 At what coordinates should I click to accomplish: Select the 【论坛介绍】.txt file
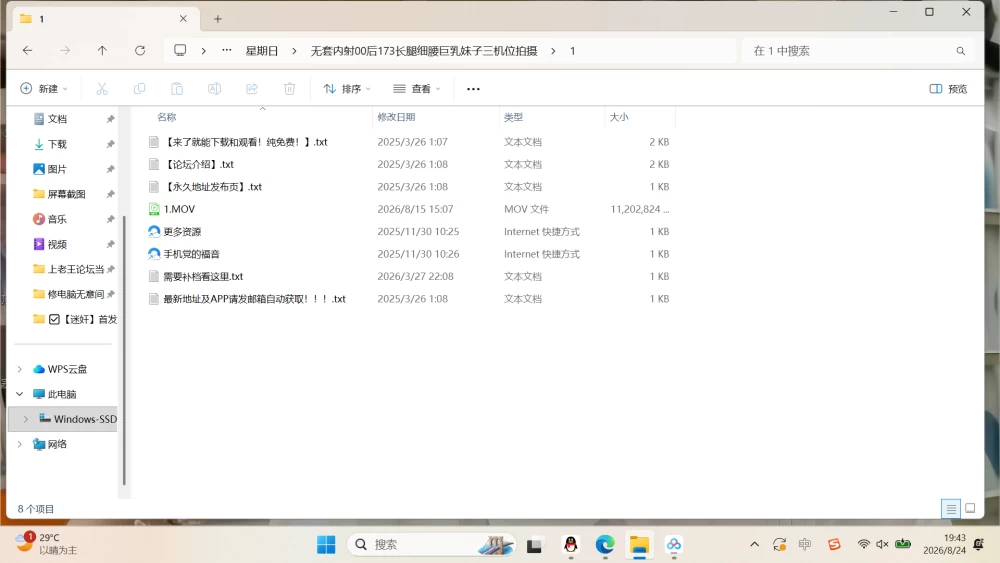click(198, 165)
